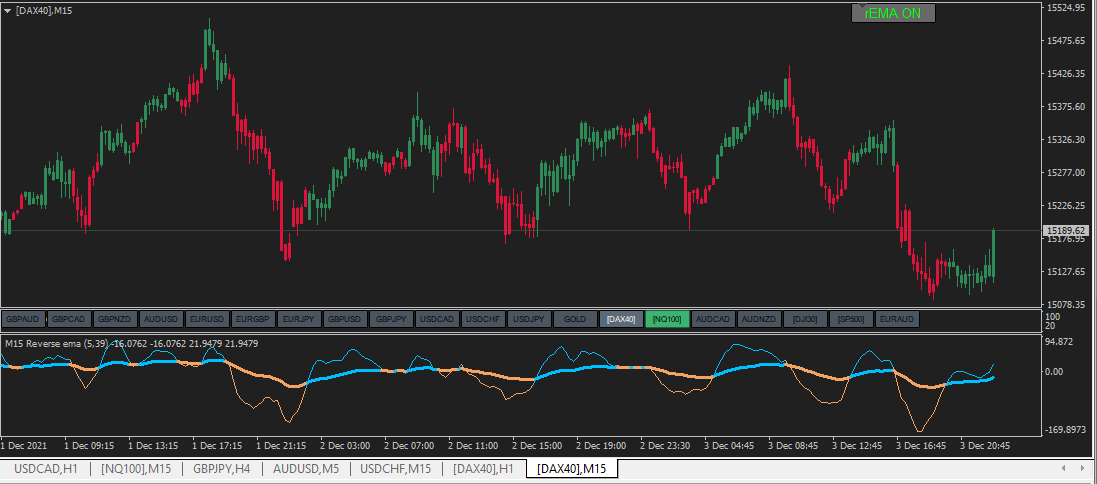1097x484 pixels.
Task: Open the USDCHF,M15 chart tab
Action: coord(396,468)
